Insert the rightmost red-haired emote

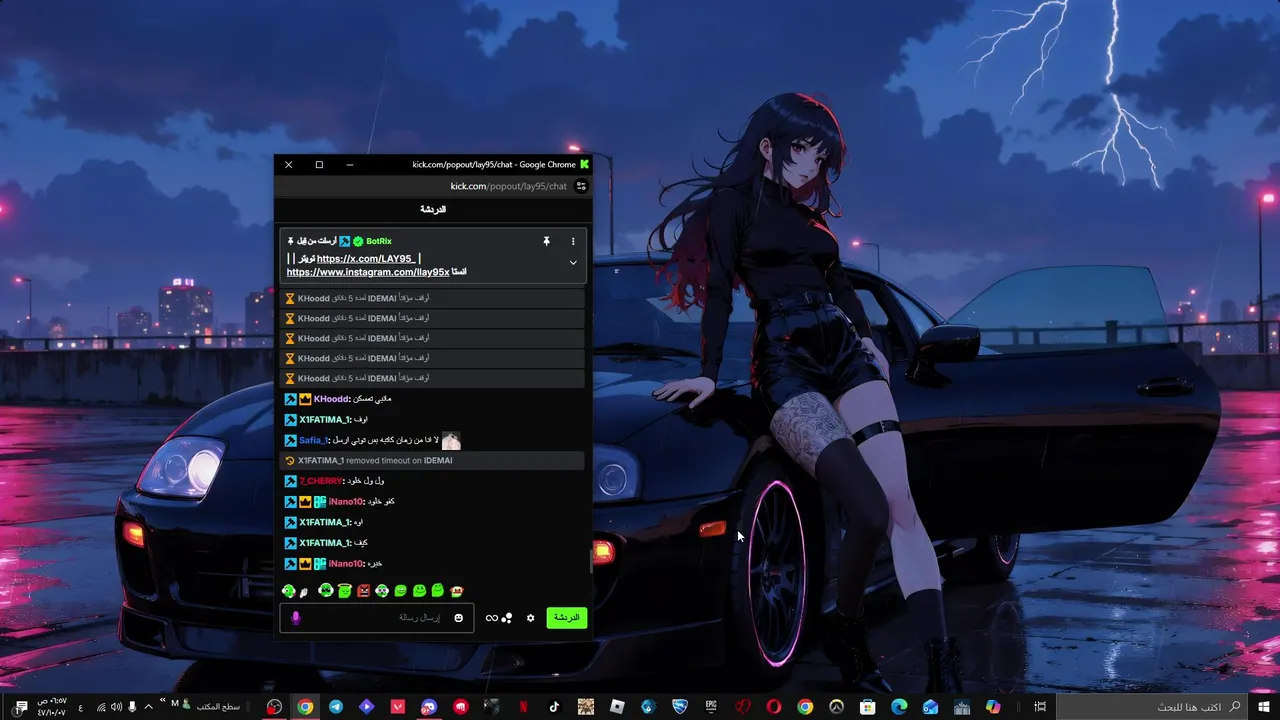457,591
